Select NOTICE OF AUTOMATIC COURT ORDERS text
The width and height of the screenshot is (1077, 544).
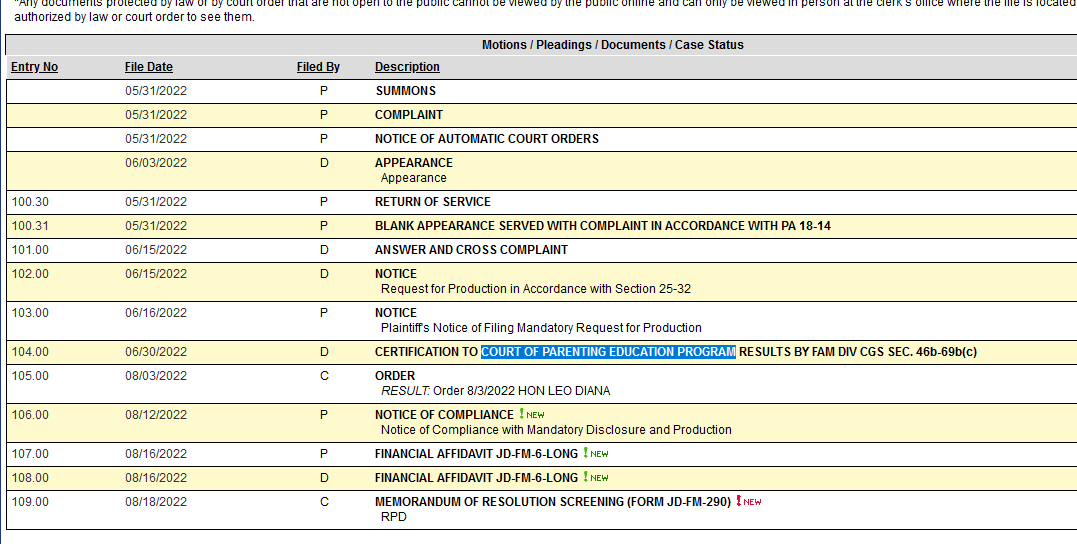(487, 139)
